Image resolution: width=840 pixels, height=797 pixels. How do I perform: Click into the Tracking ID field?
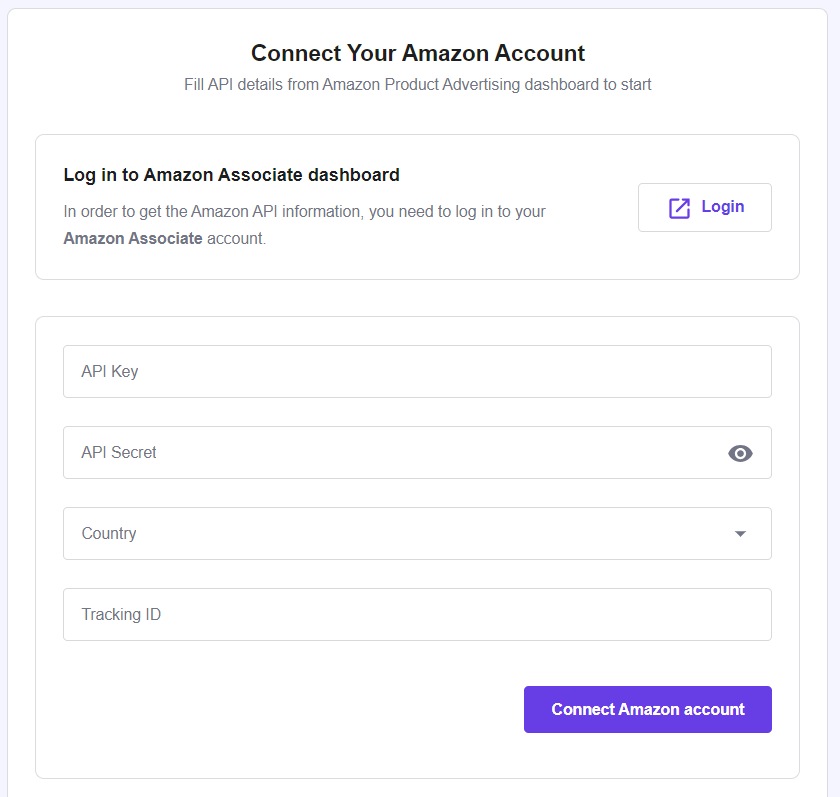coord(417,614)
